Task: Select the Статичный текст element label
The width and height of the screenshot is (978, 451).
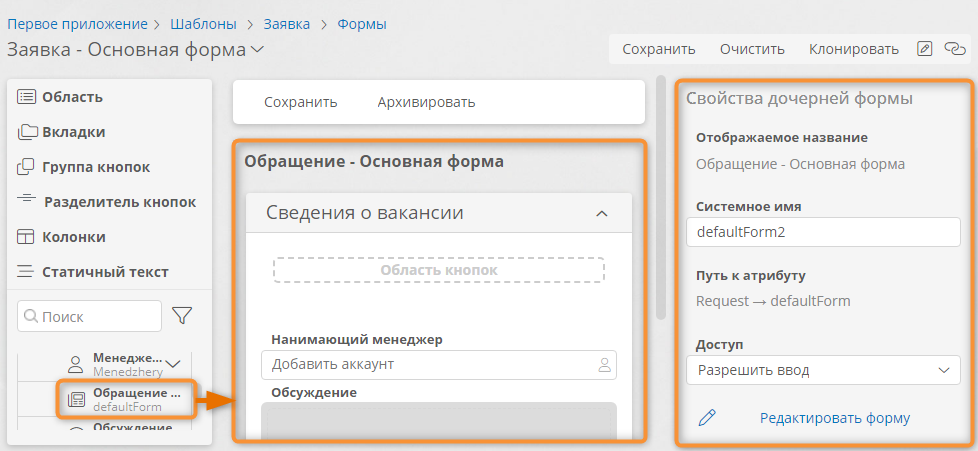Action: (105, 272)
